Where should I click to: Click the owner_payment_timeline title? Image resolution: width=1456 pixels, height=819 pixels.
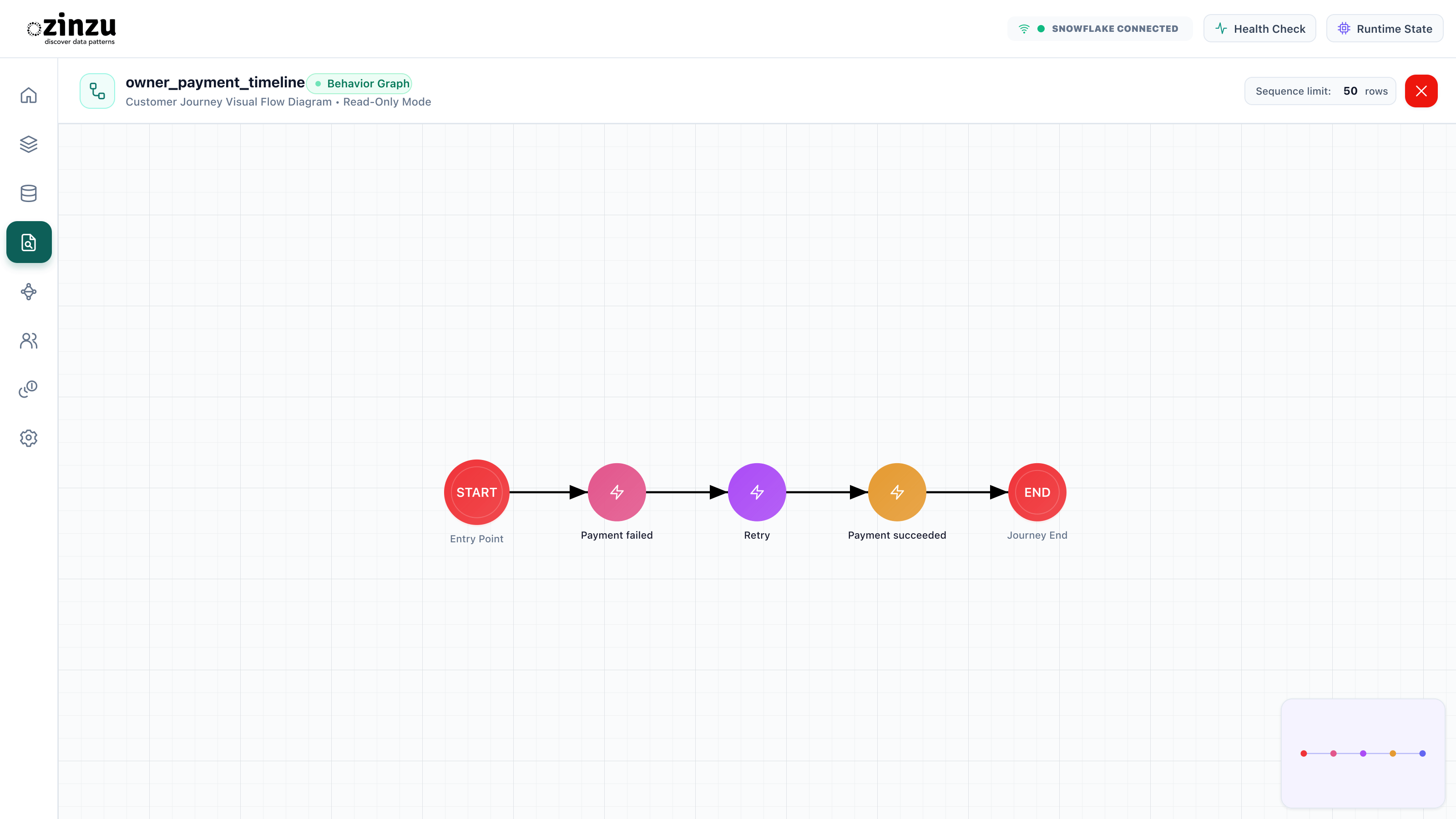tap(215, 82)
